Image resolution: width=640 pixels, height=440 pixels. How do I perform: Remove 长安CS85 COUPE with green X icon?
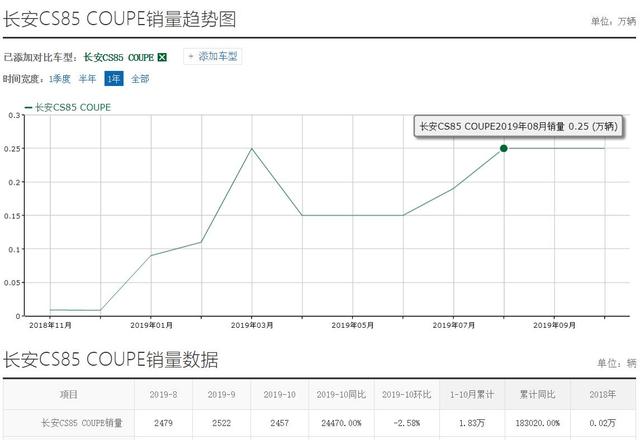pos(162,57)
